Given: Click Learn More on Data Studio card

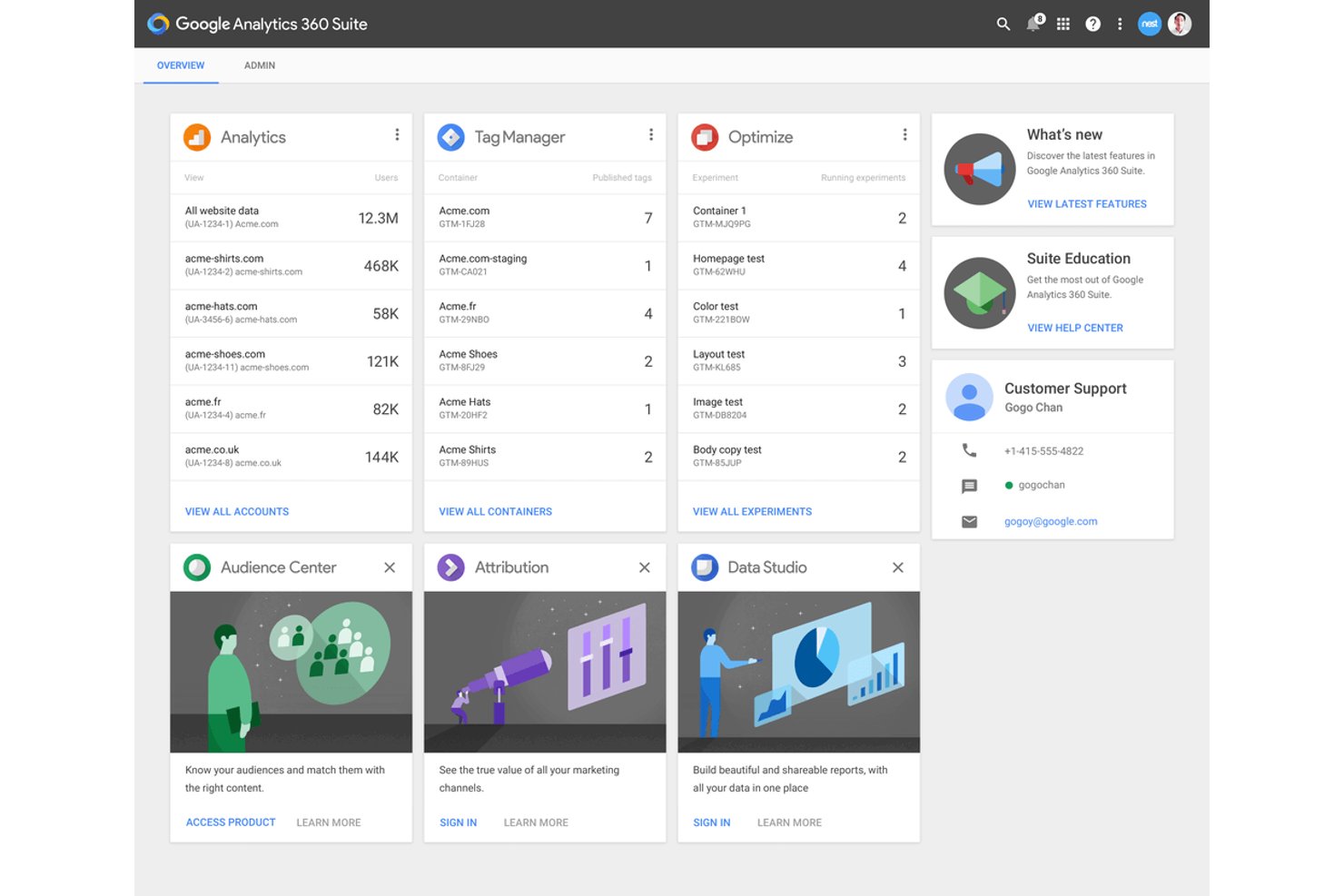Looking at the screenshot, I should [x=790, y=822].
